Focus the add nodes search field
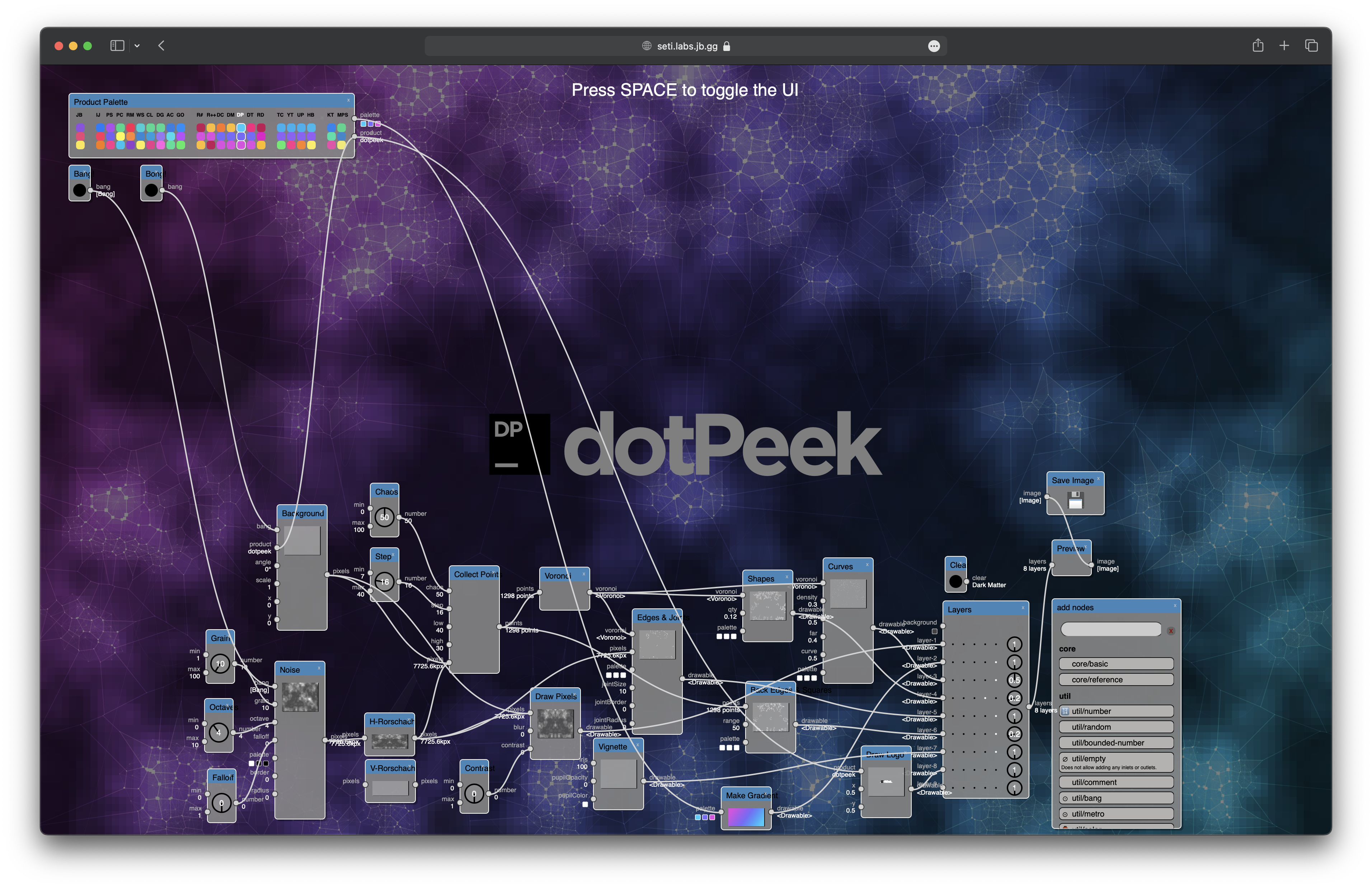The image size is (1372, 888). click(1110, 630)
